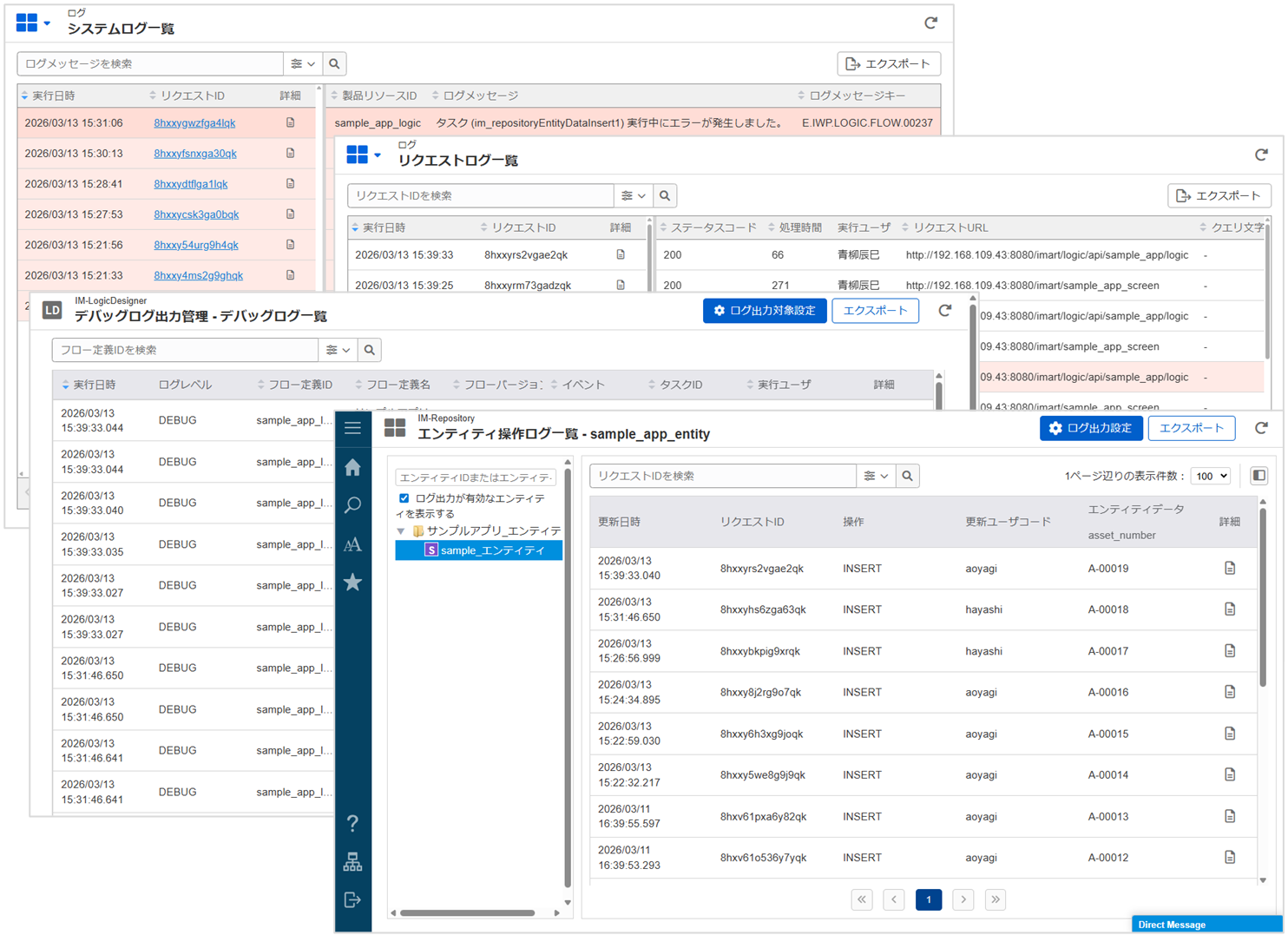The height and width of the screenshot is (935, 1288).
Task: Open the hamburger menu in the sidebar
Action: (352, 428)
